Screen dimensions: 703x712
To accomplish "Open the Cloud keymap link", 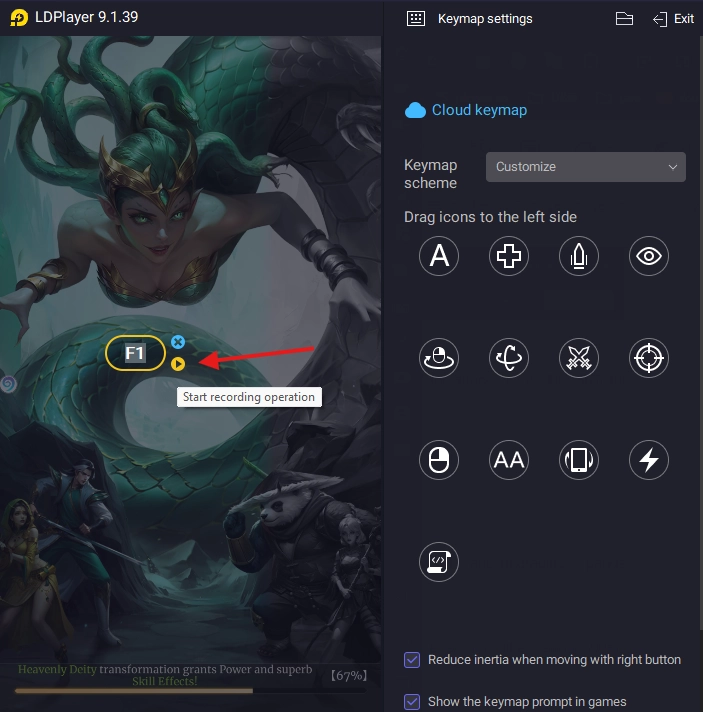I will [x=479, y=110].
